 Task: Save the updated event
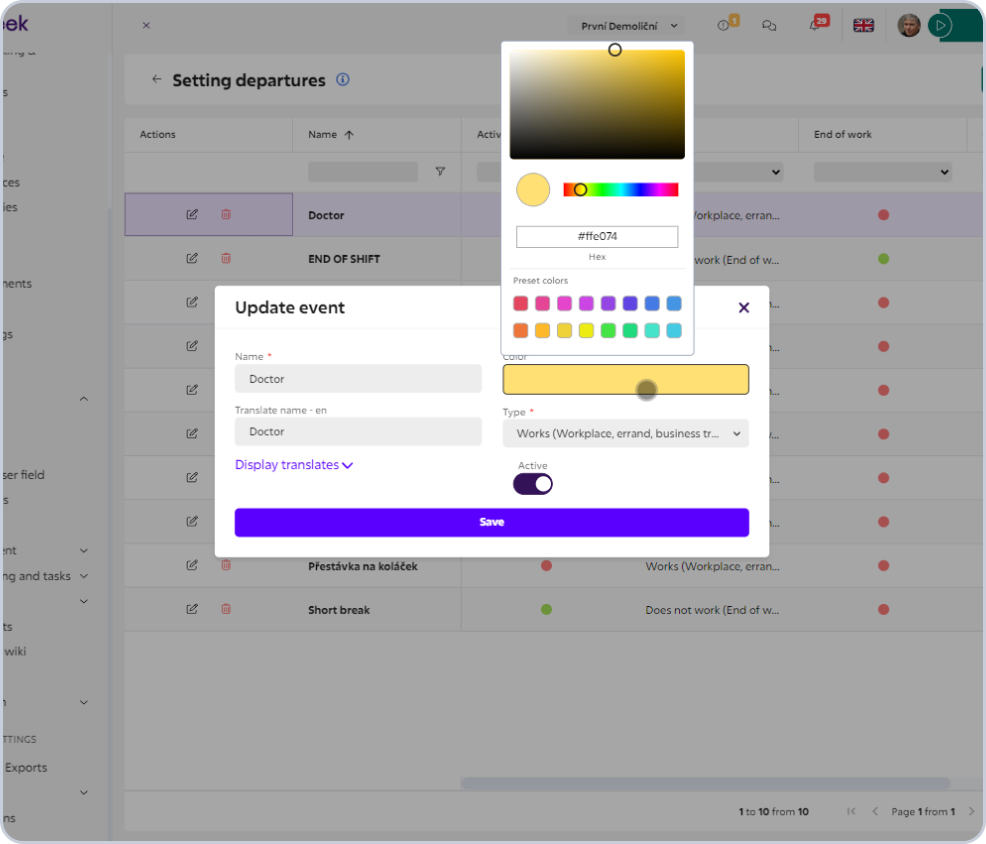tap(492, 523)
